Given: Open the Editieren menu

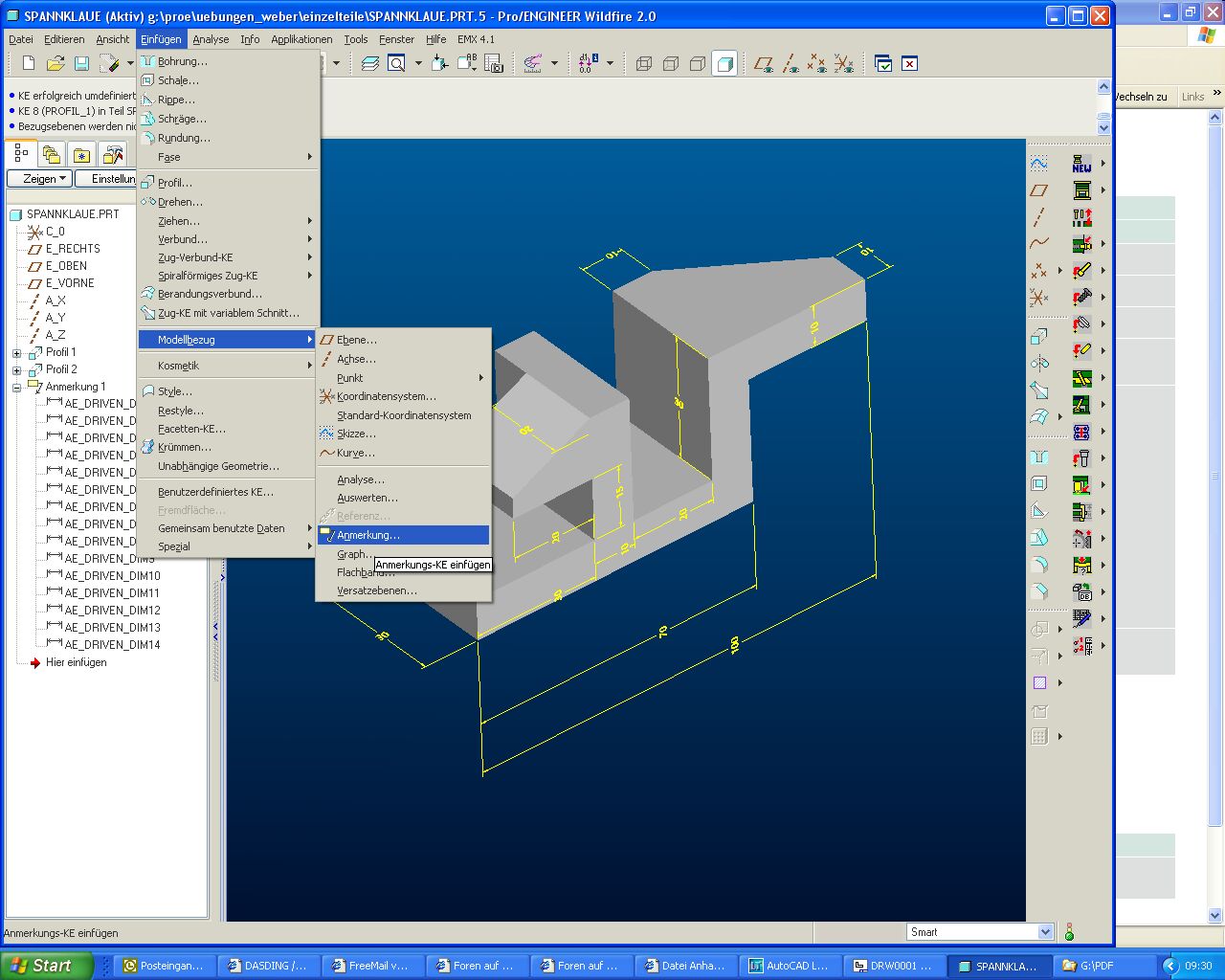Looking at the screenshot, I should (x=64, y=39).
